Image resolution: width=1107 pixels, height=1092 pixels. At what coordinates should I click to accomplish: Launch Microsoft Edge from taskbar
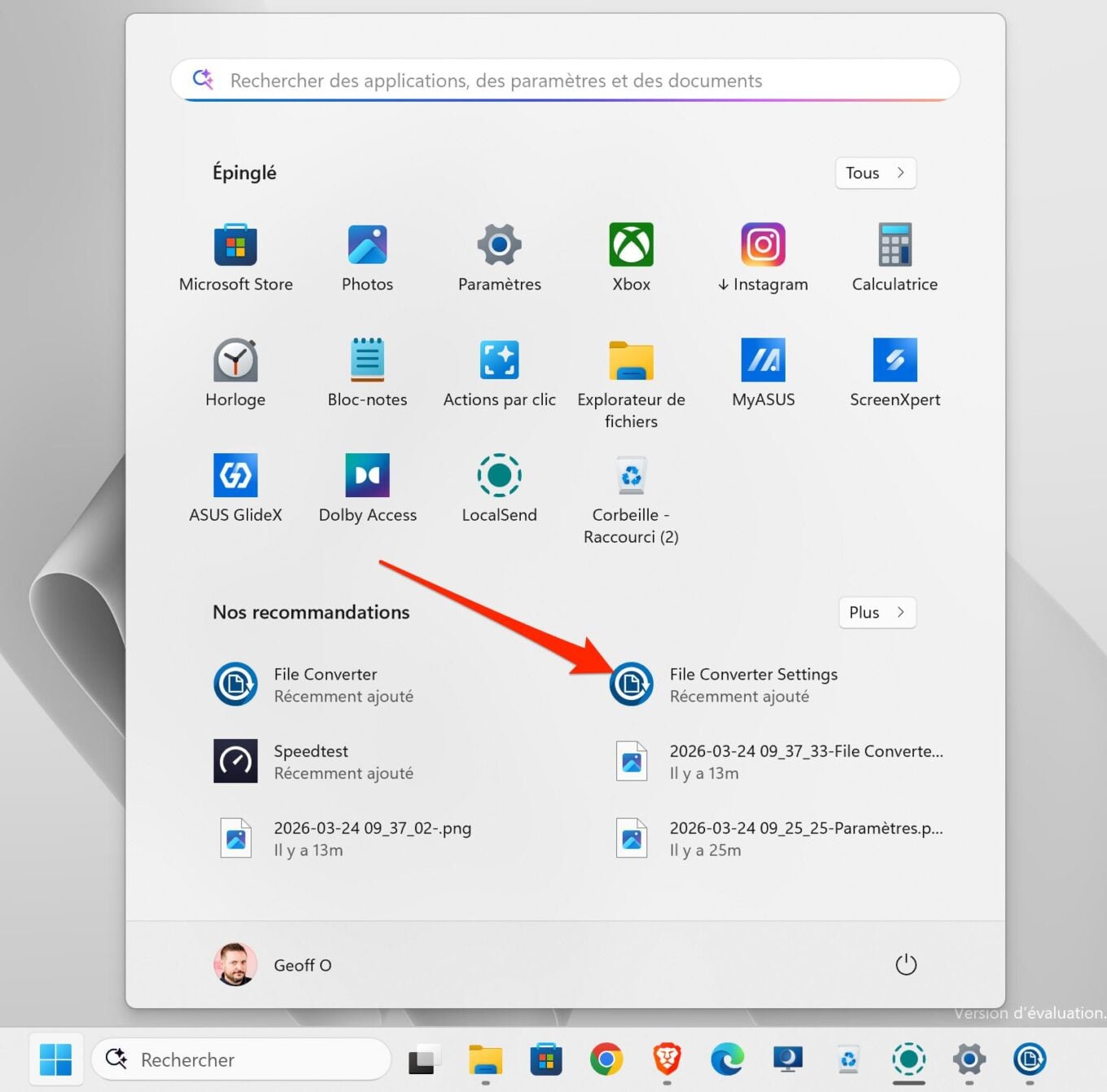click(727, 1059)
